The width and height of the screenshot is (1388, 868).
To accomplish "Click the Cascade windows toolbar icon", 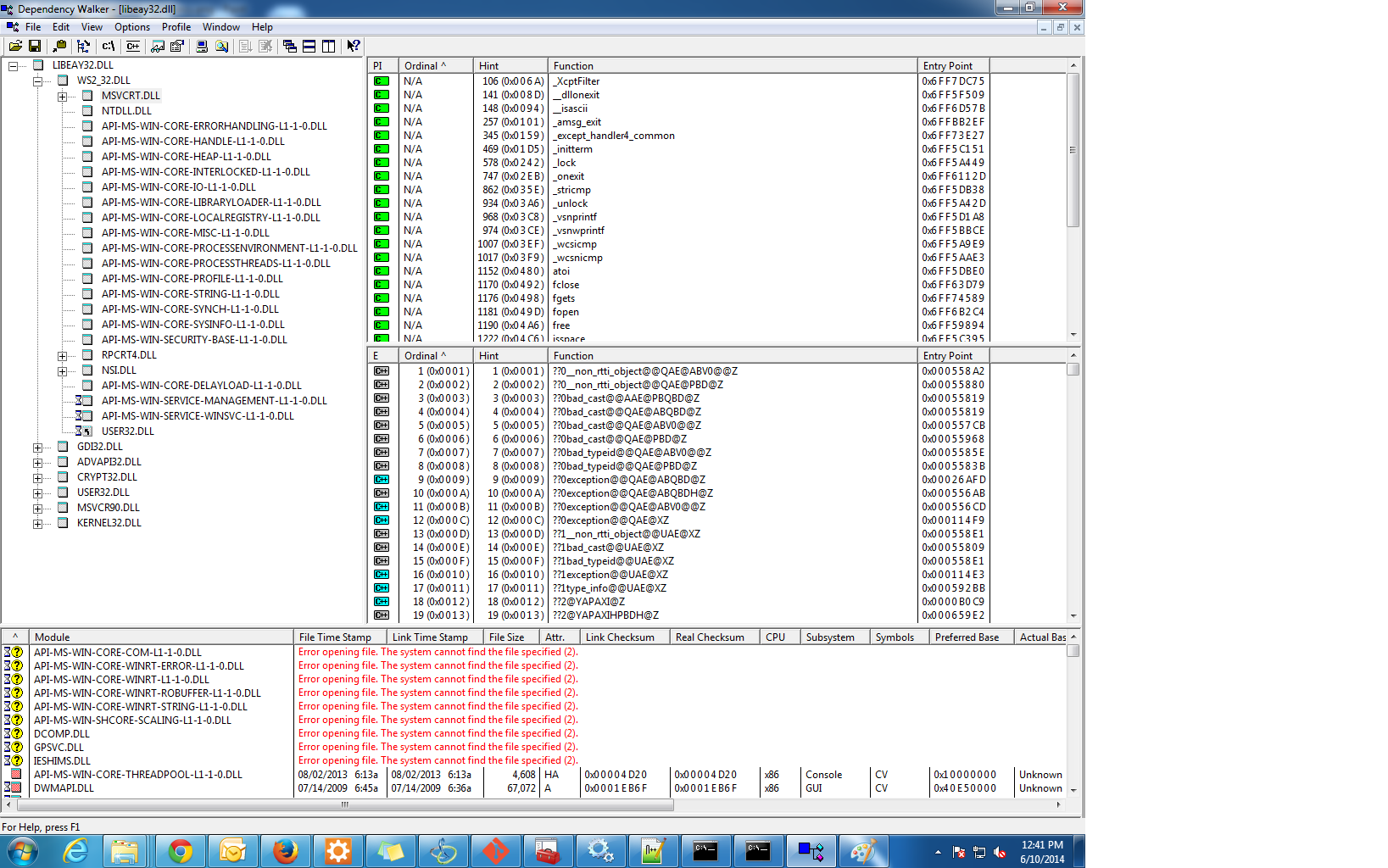I will tap(290, 46).
